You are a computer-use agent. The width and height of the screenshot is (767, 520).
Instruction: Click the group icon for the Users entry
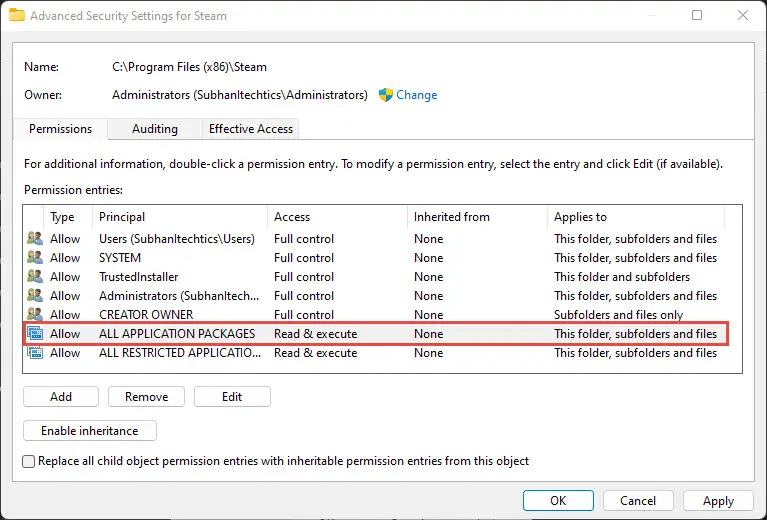[35, 239]
